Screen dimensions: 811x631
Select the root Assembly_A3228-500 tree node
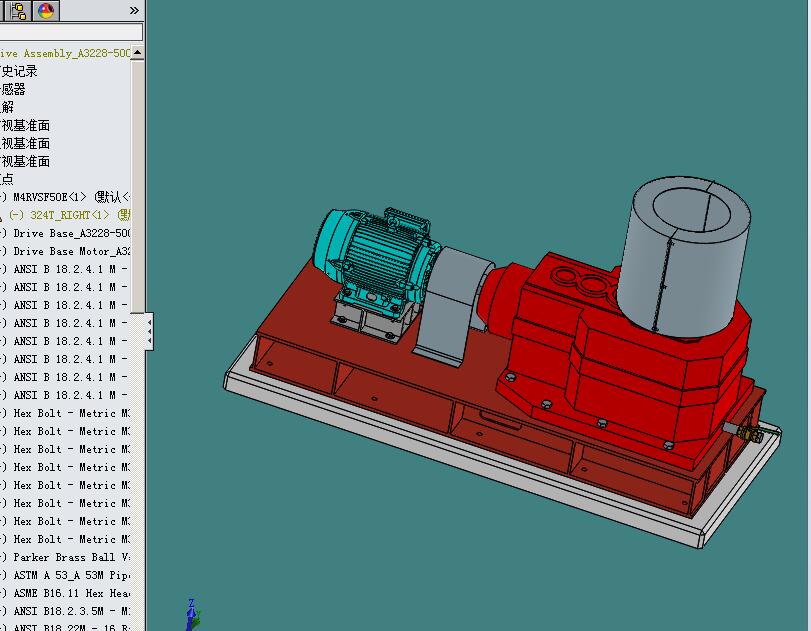65,53
